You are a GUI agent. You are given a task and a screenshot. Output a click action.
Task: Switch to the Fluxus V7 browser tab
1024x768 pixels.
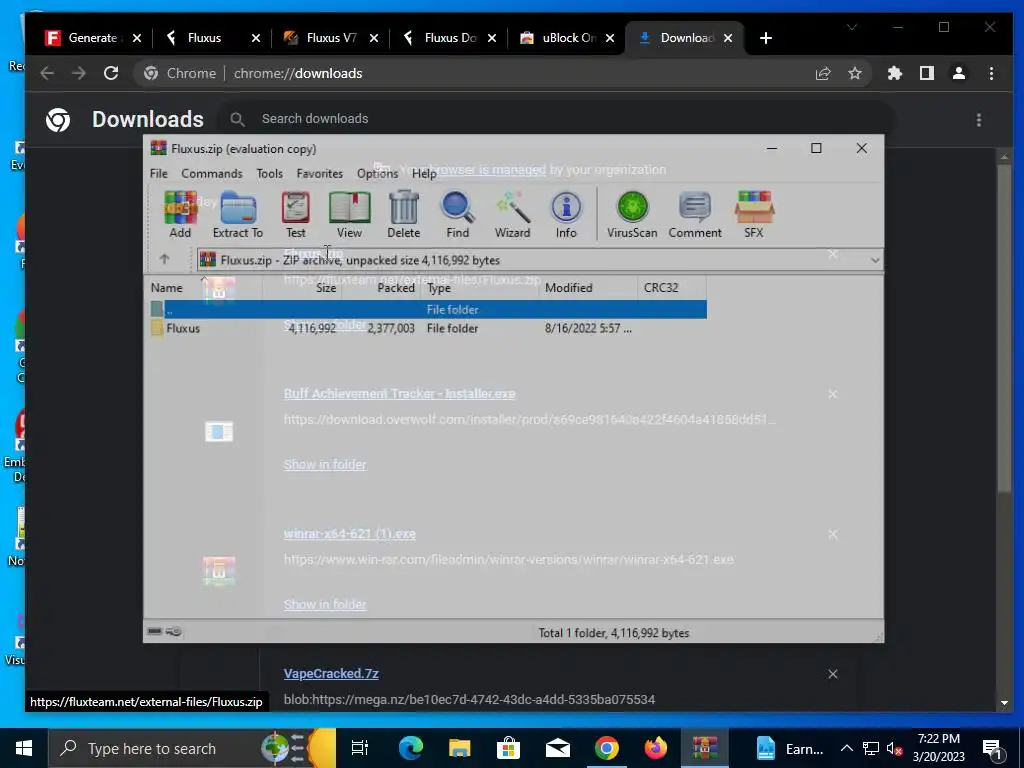pyautogui.click(x=330, y=38)
